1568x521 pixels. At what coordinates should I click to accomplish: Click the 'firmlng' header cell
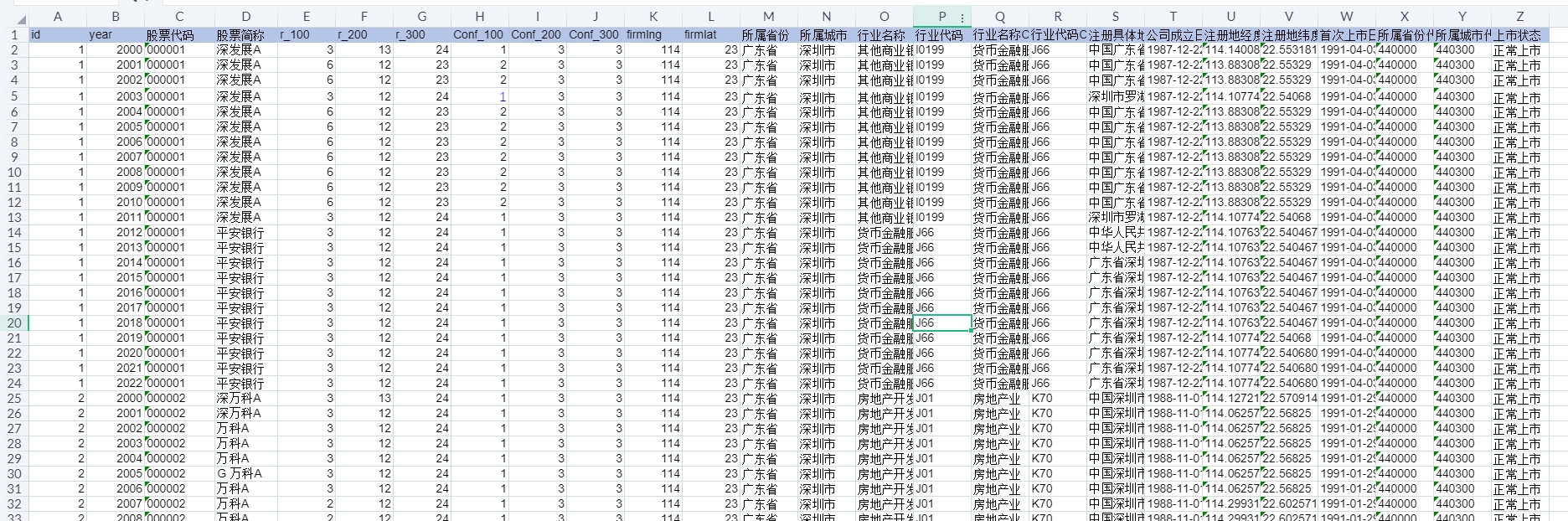tap(652, 35)
